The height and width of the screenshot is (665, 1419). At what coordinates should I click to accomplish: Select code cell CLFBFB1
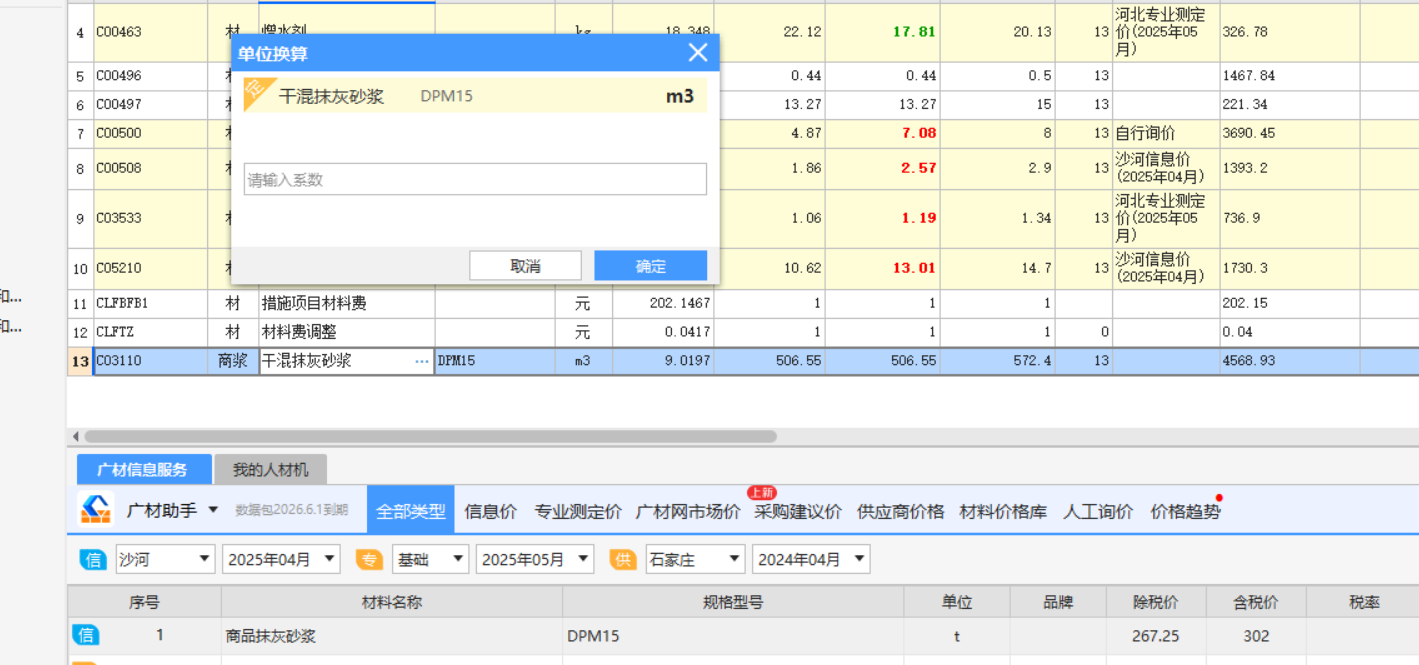click(150, 303)
